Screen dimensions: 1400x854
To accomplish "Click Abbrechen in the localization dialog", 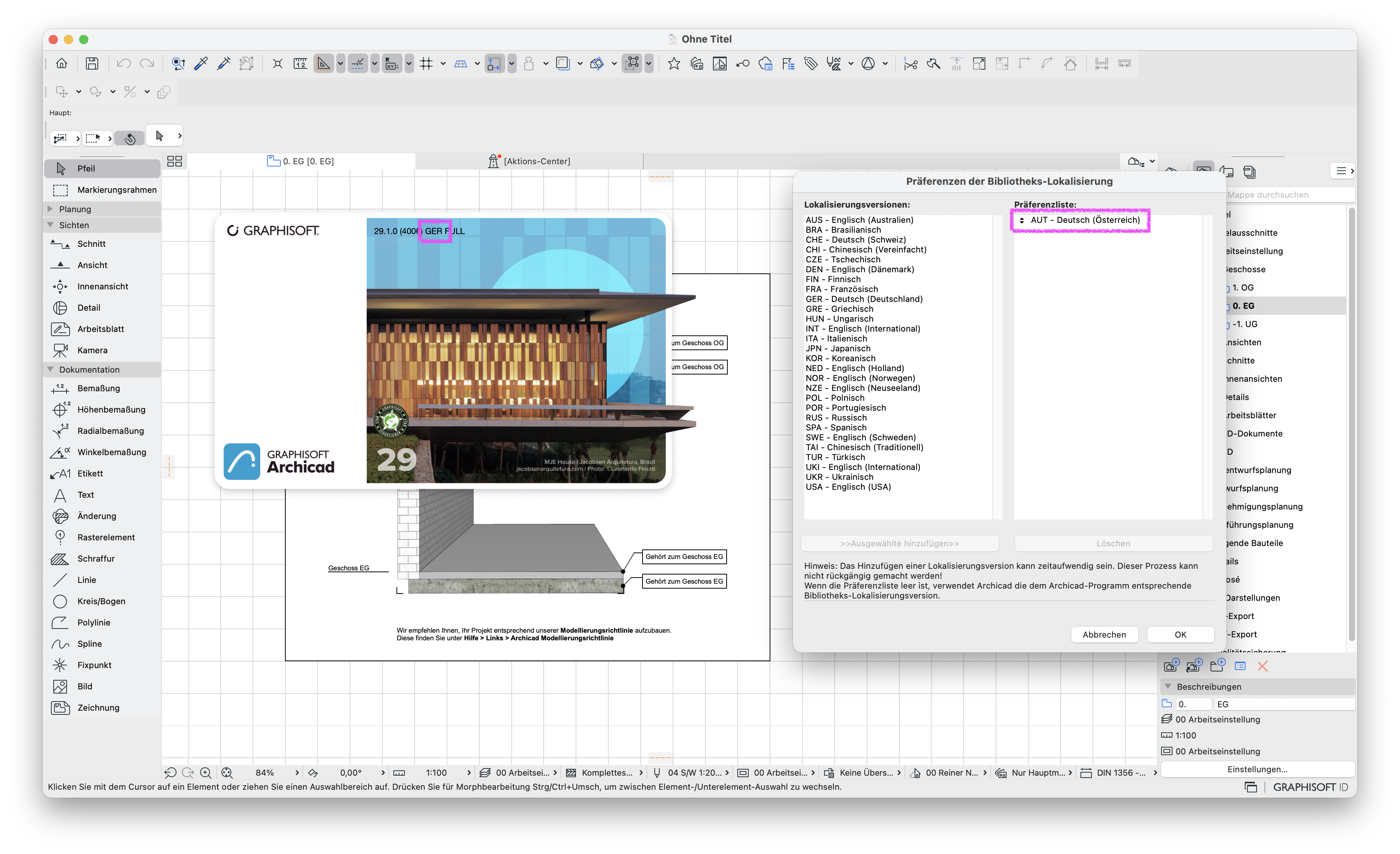I will point(1104,635).
